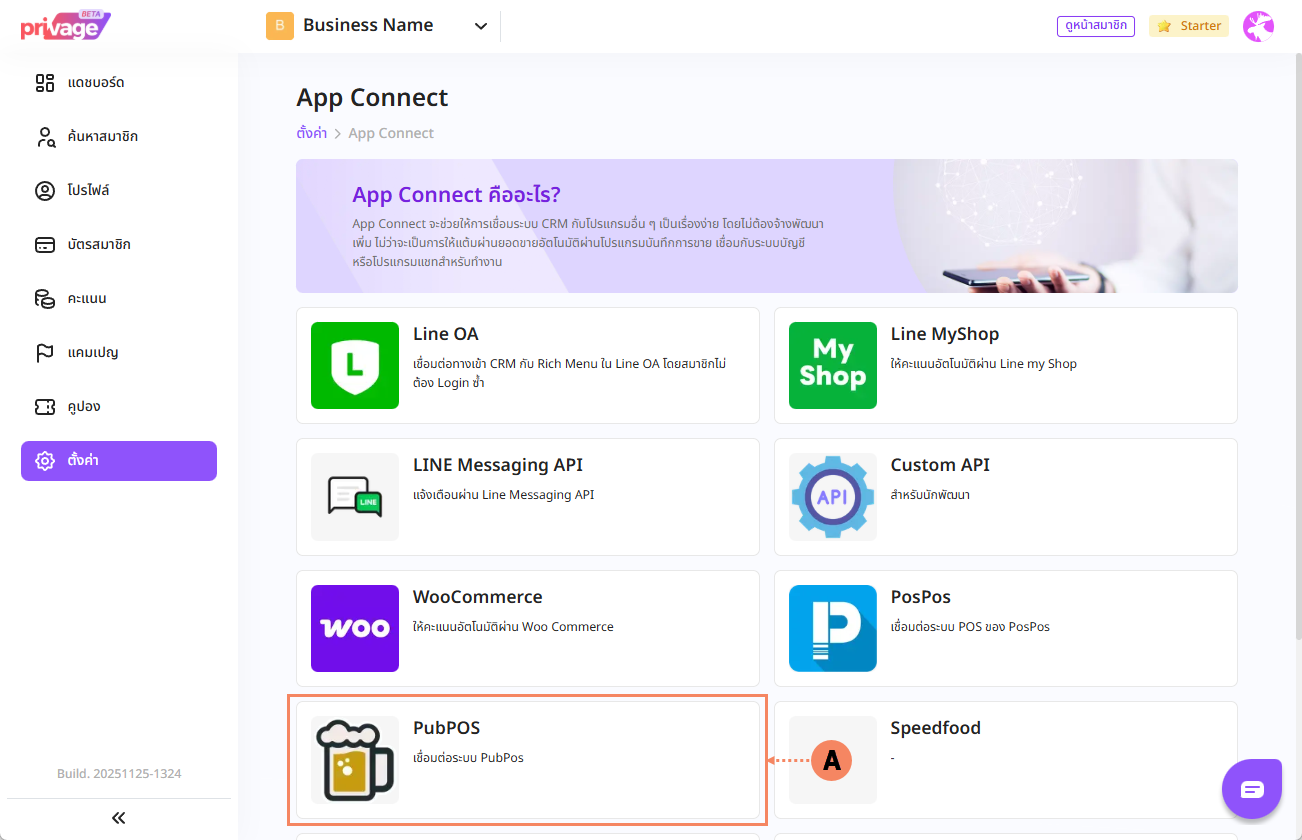Click the ตั้งค่า breadcrumb link
The width and height of the screenshot is (1302, 840).
(311, 133)
